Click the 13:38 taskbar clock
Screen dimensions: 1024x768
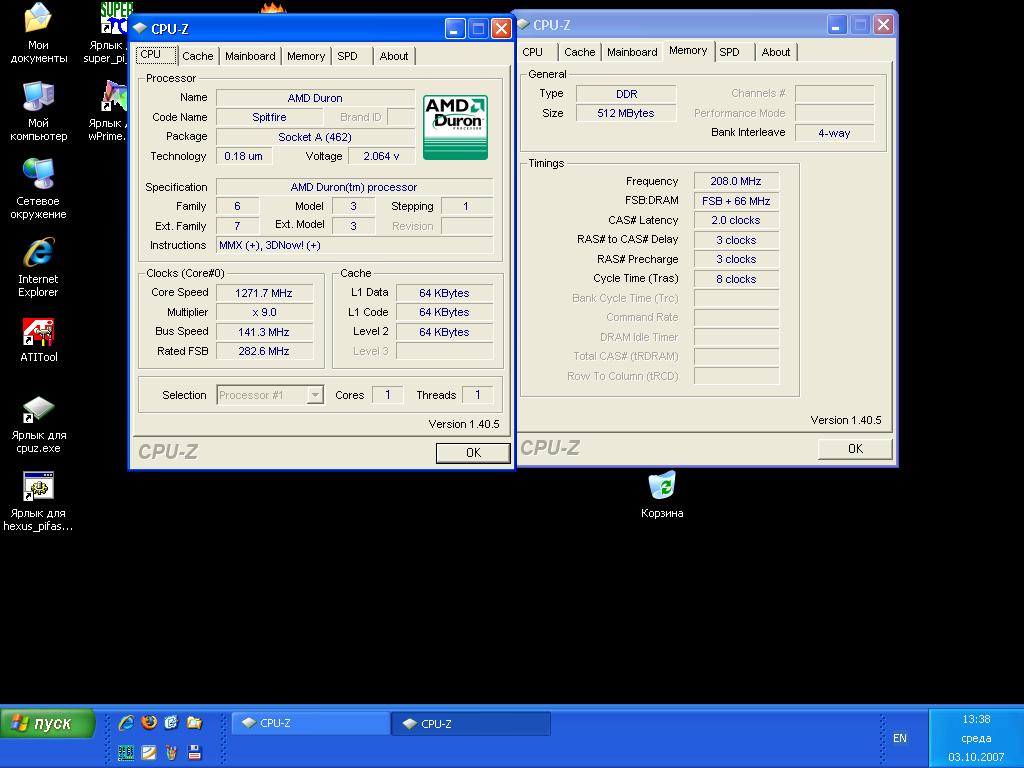[976, 719]
